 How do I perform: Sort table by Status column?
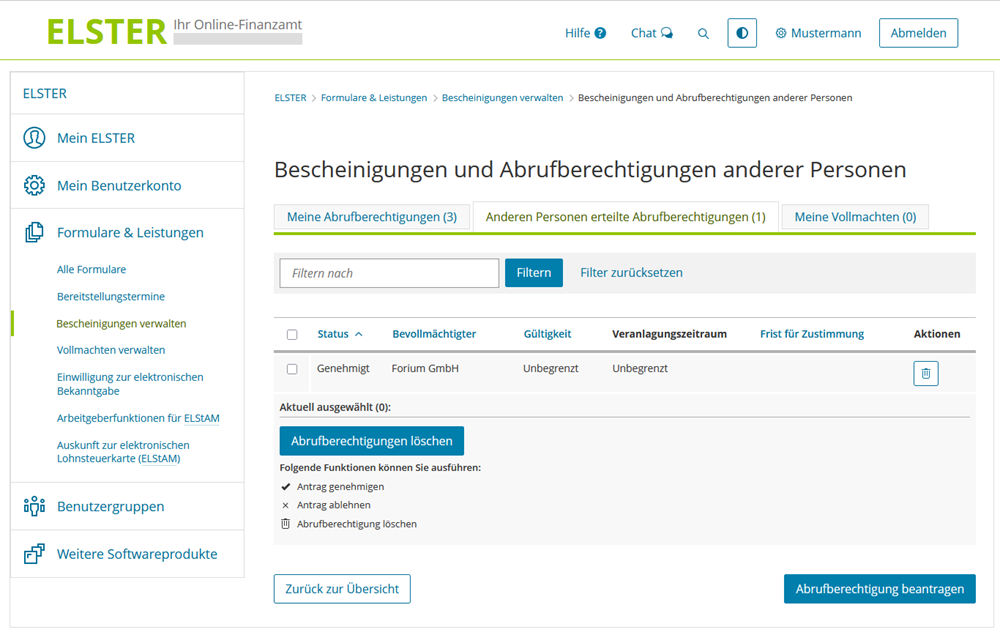click(x=339, y=334)
